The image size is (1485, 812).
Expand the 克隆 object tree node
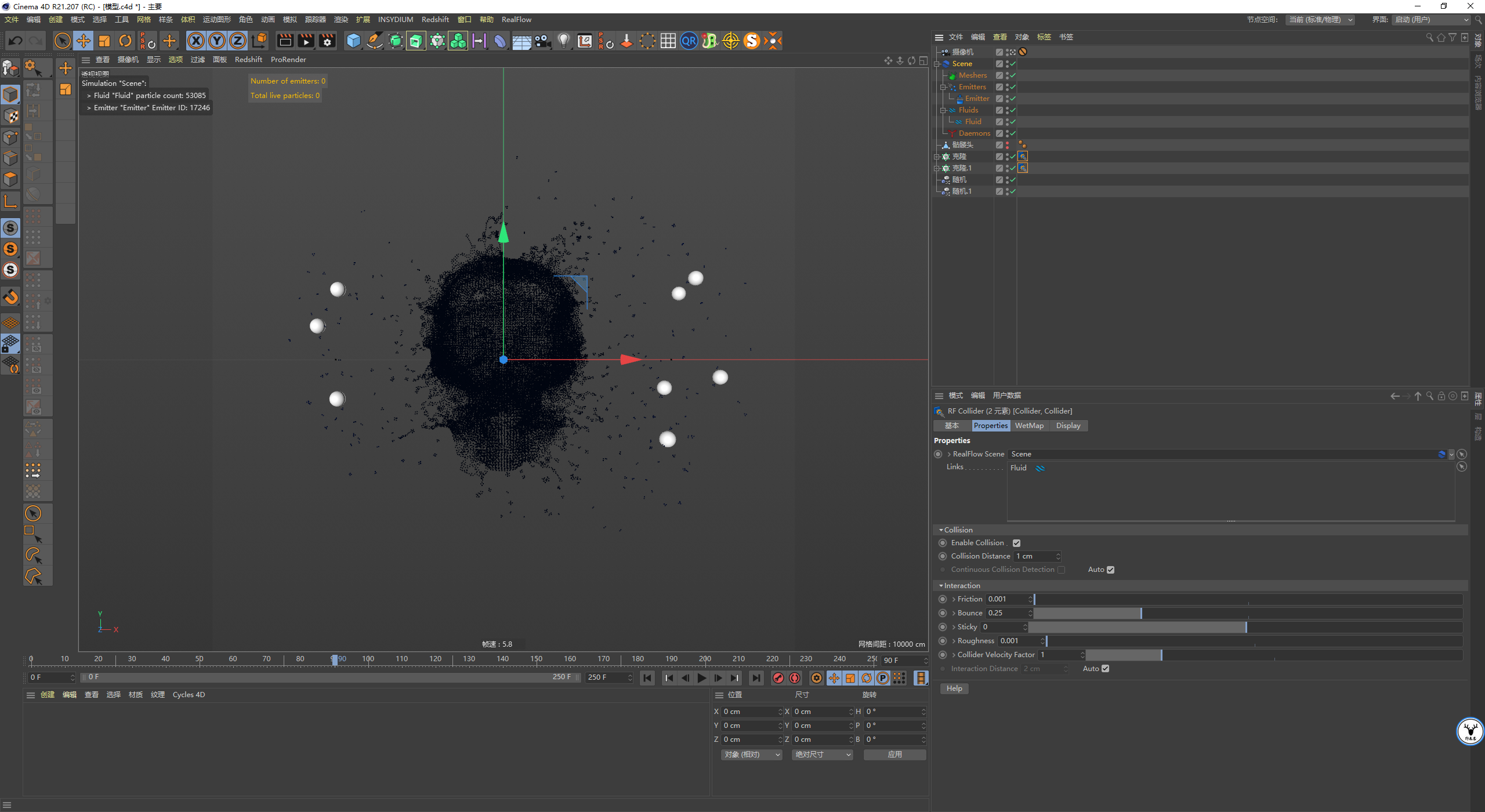[x=937, y=157]
